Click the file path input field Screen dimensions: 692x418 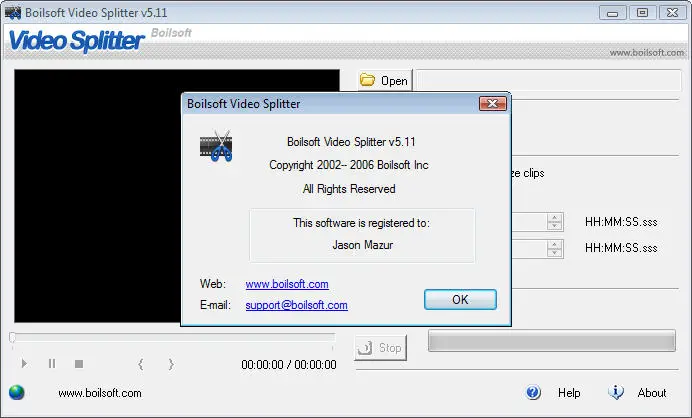(549, 81)
